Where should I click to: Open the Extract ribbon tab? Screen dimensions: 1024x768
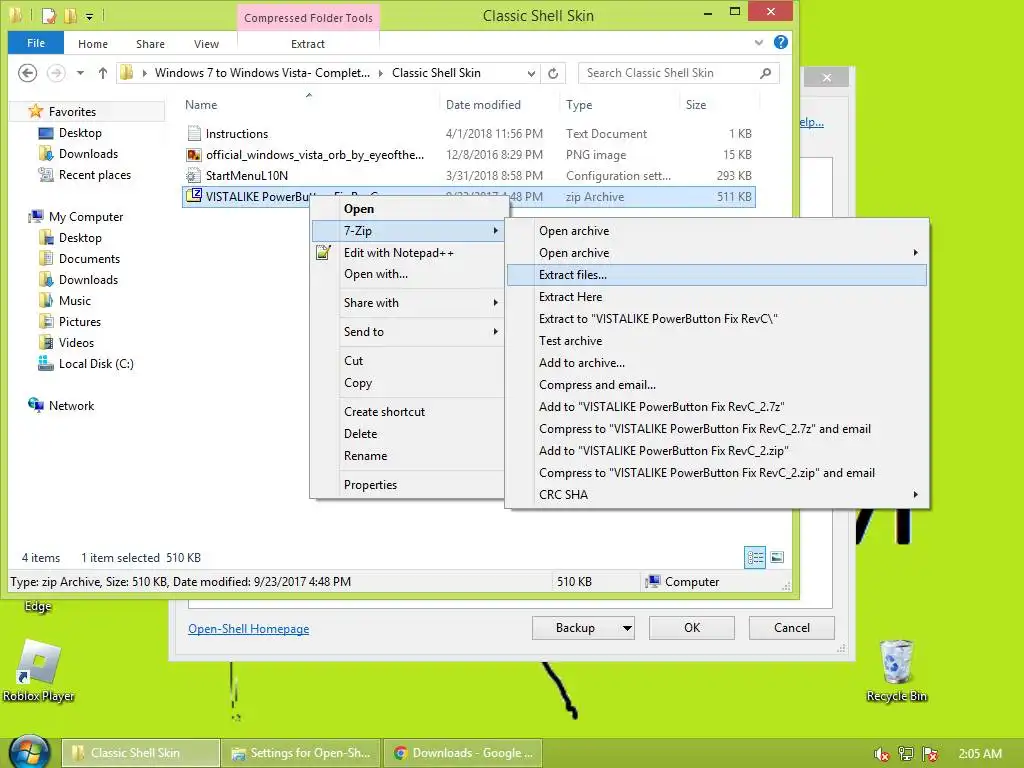click(x=308, y=44)
